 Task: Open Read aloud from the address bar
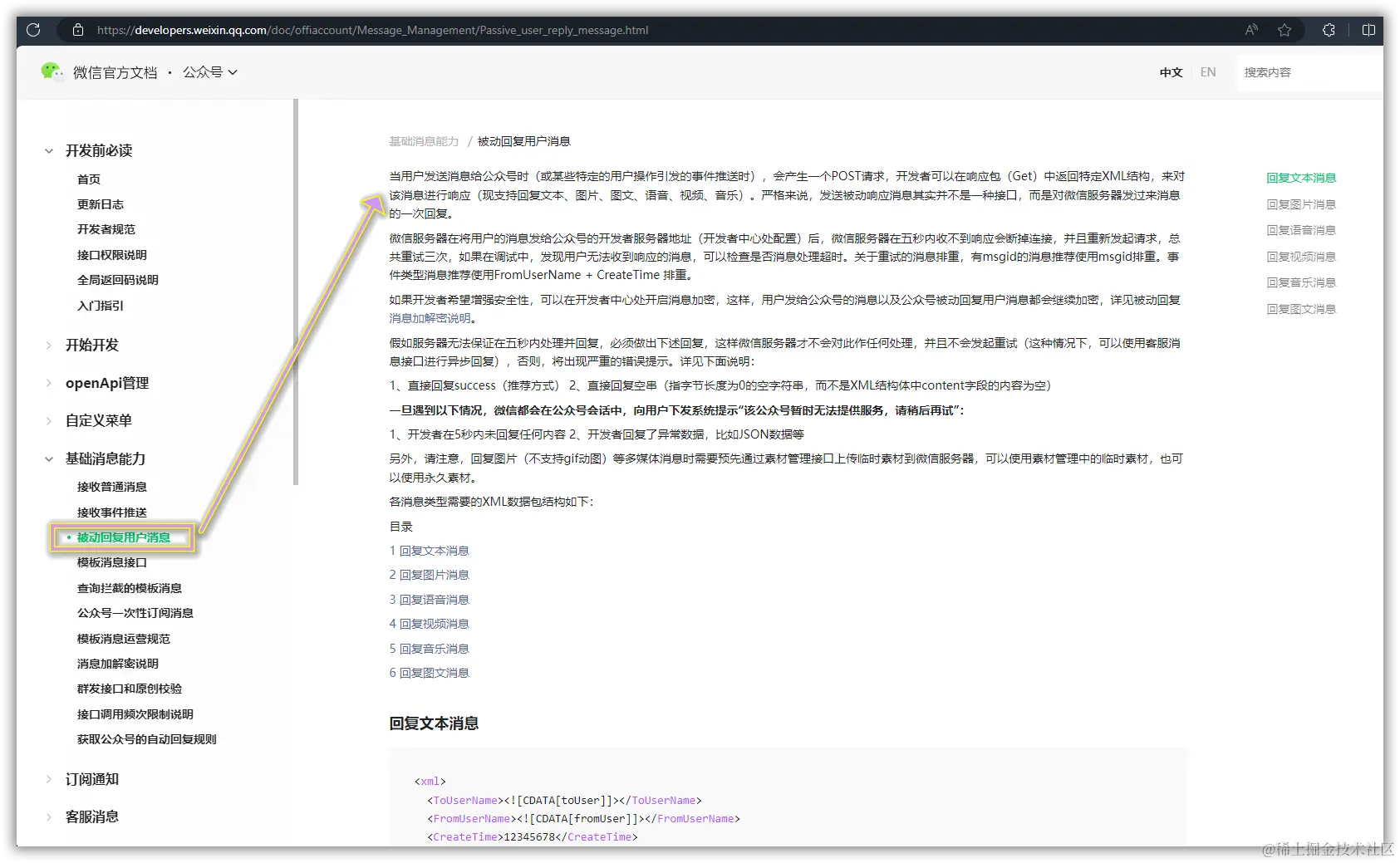(1251, 30)
